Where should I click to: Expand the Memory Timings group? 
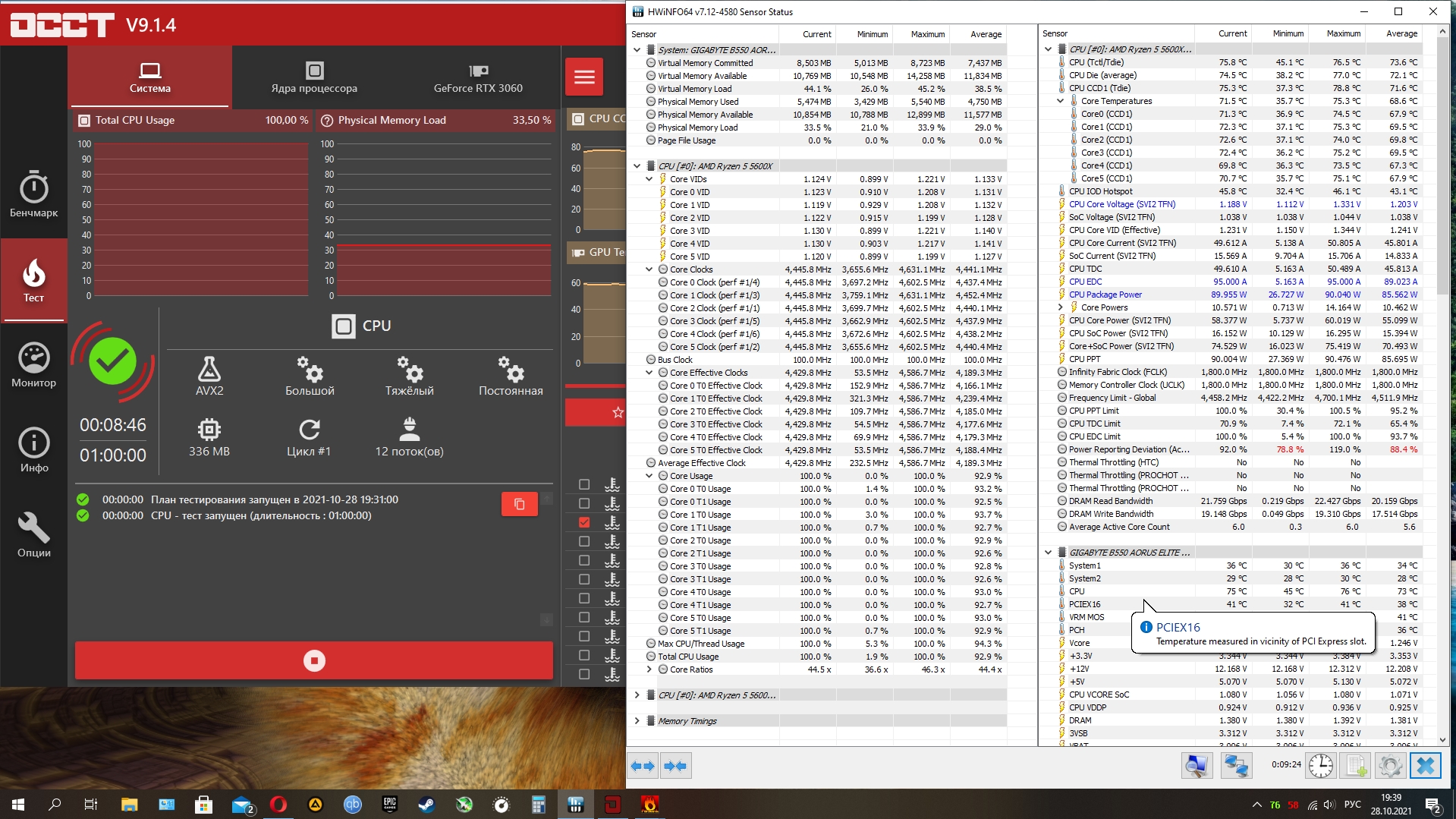pos(637,721)
